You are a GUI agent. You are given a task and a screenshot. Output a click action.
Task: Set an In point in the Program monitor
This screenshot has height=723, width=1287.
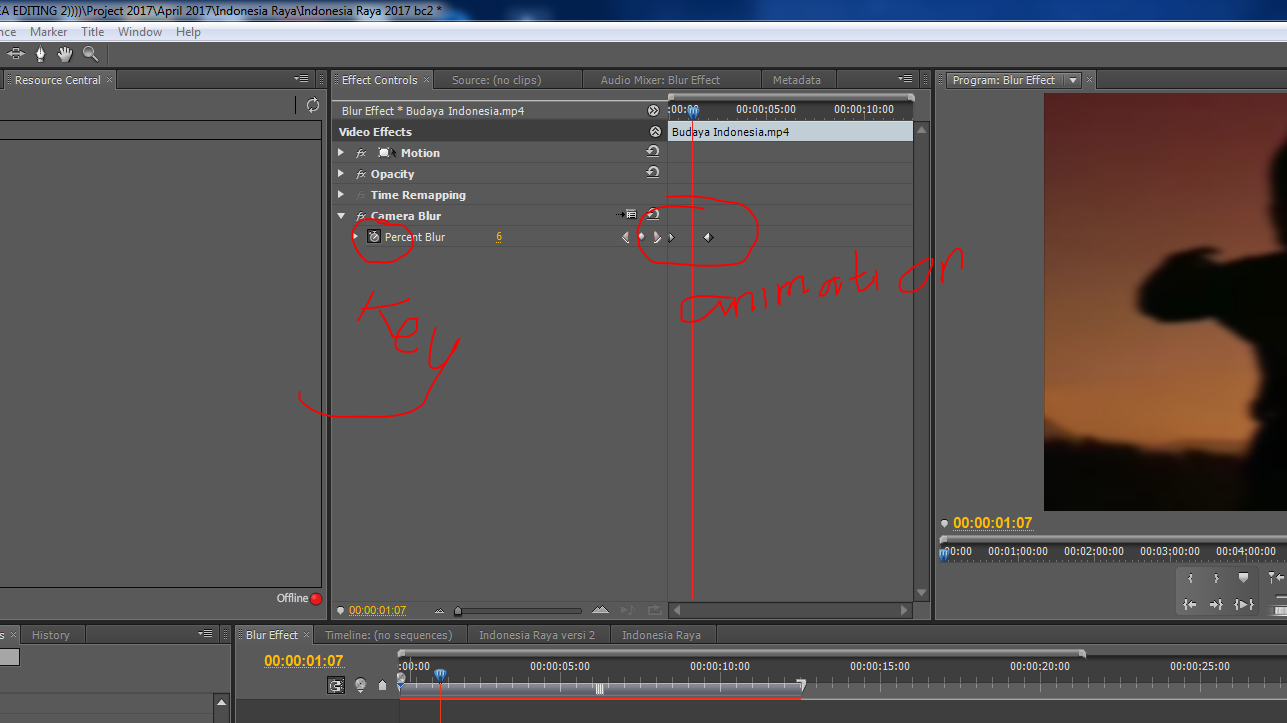1190,578
